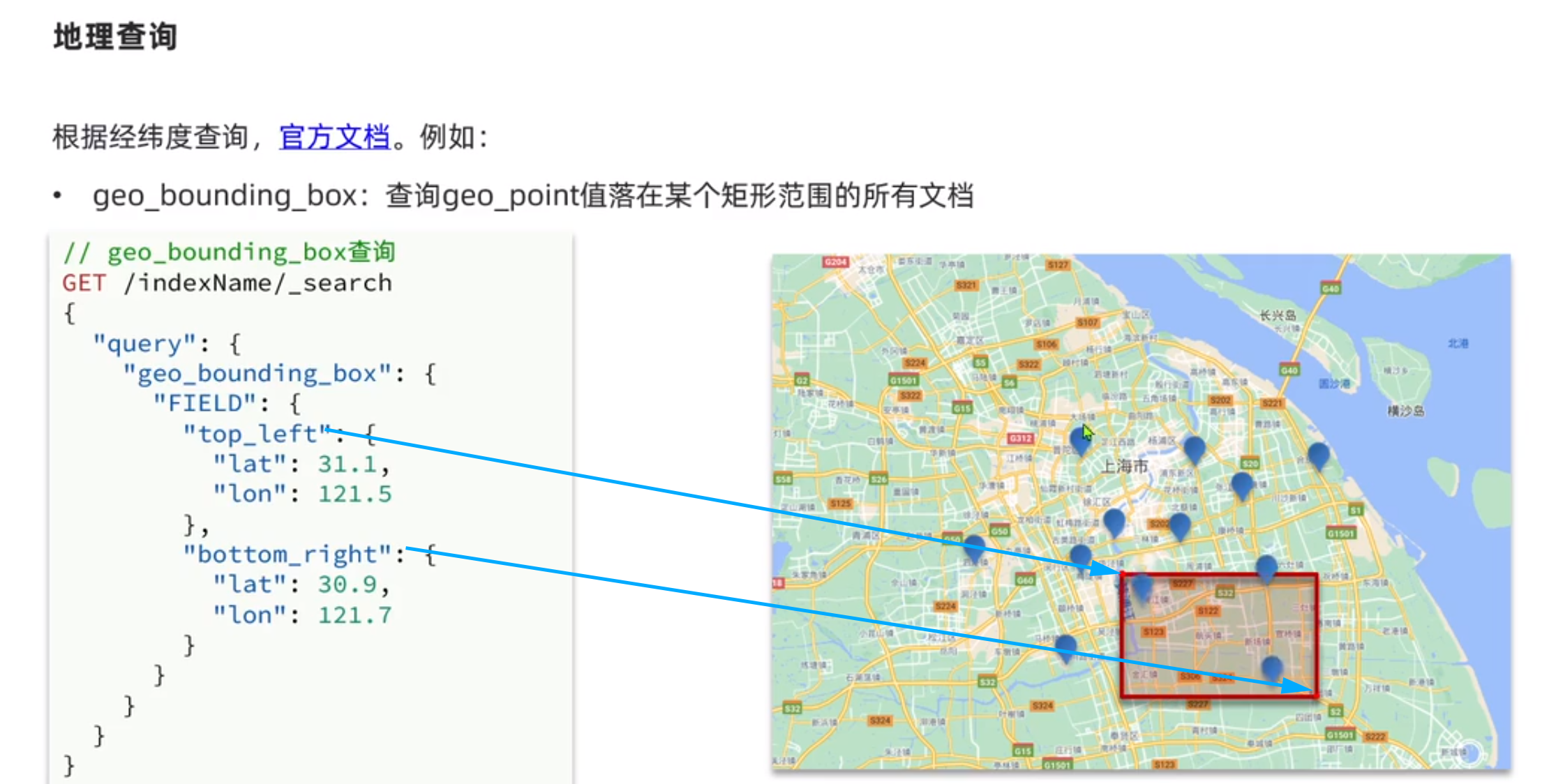
Task: Click the G204 shield at the map's top-left
Action: coord(837,261)
